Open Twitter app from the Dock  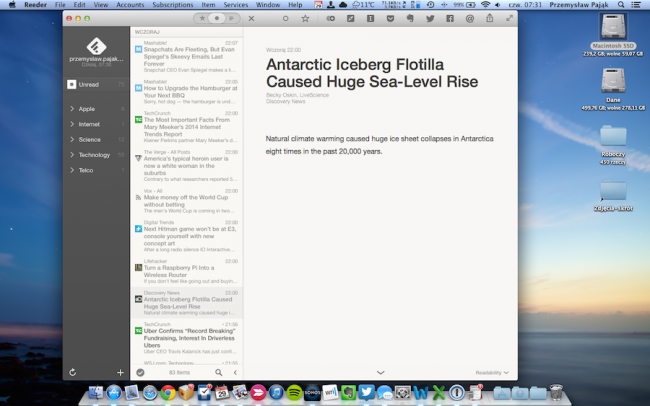366,392
